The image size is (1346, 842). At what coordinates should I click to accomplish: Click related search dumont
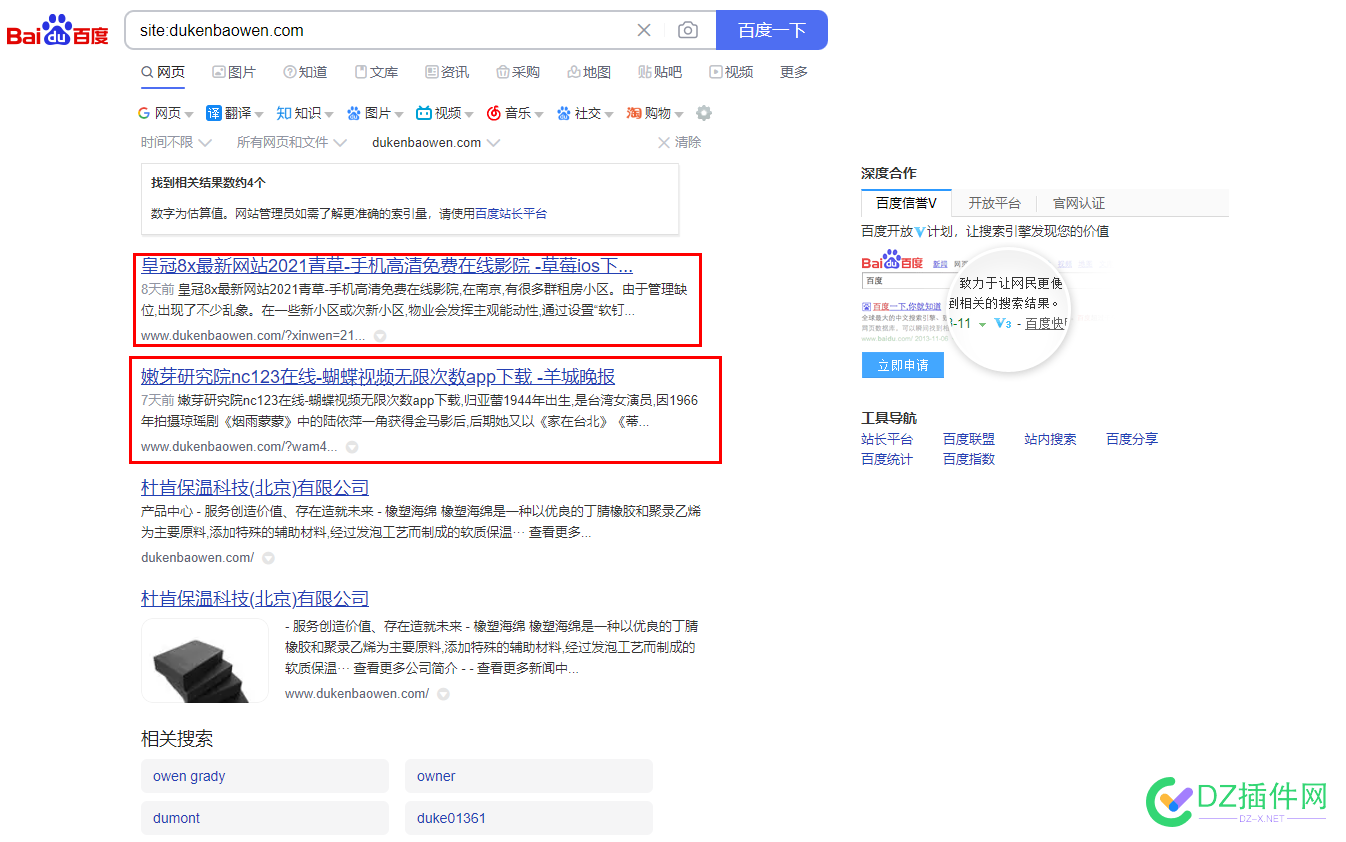point(264,818)
